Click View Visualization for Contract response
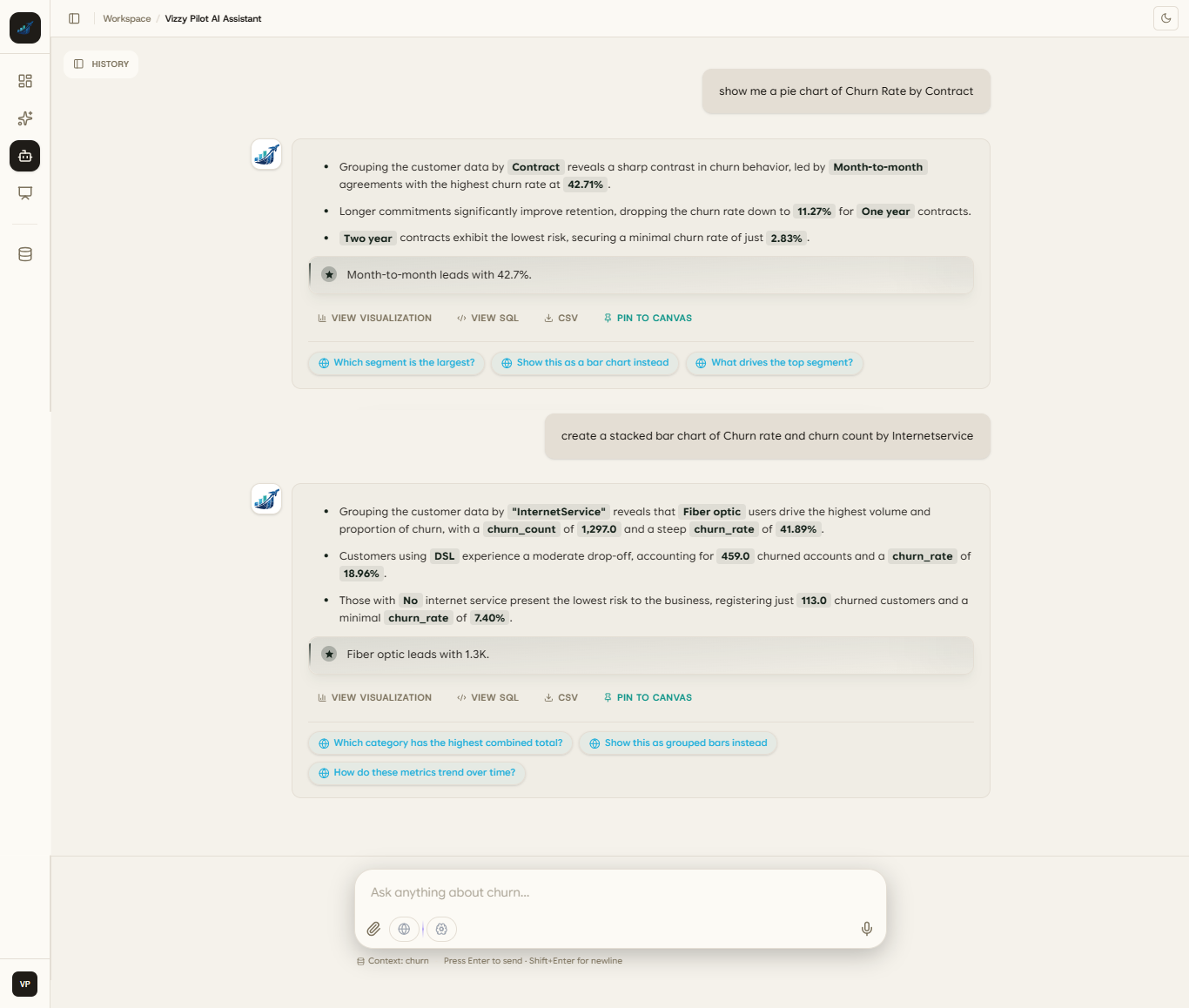The image size is (1189, 1008). pos(374,319)
